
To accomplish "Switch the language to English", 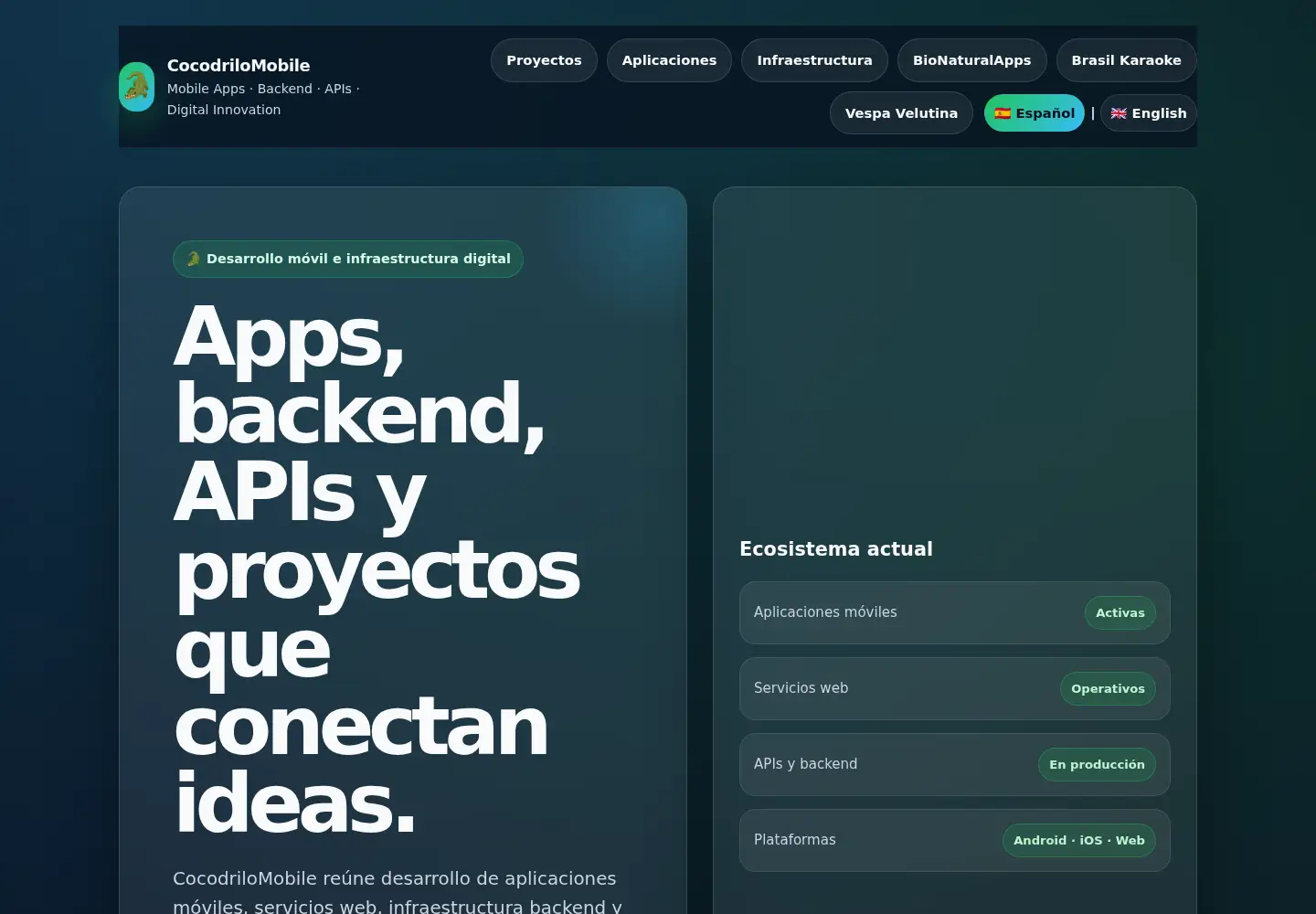I will coord(1149,113).
